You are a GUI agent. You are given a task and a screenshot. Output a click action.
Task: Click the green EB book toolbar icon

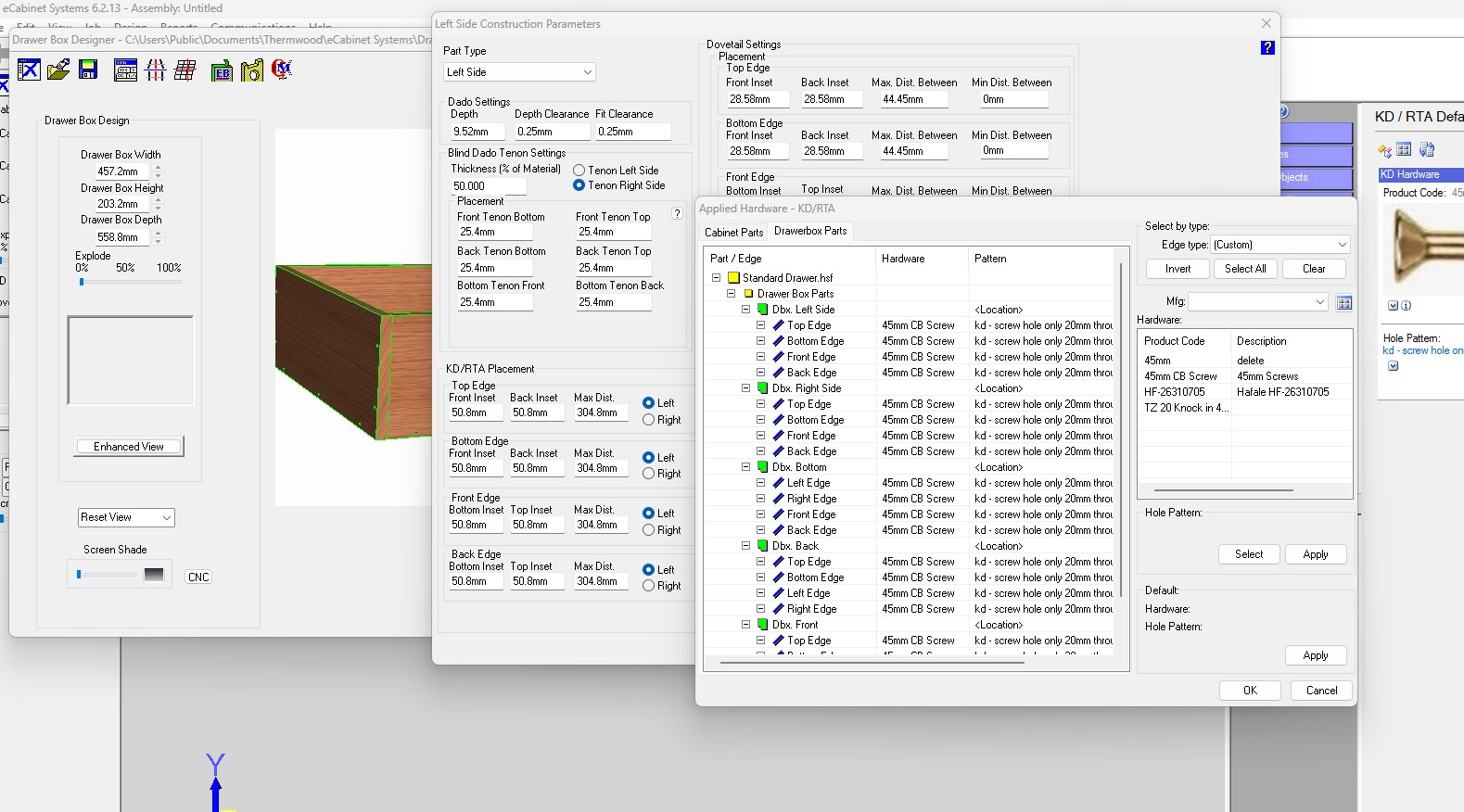pyautogui.click(x=222, y=70)
